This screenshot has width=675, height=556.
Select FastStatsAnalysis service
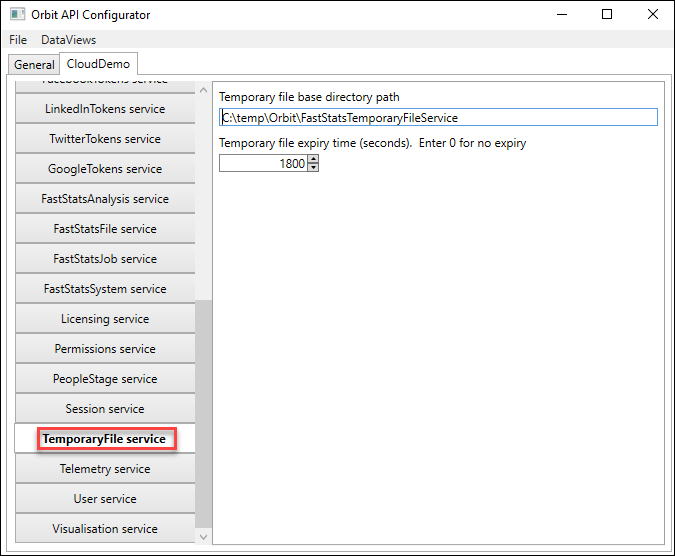pyautogui.click(x=105, y=199)
